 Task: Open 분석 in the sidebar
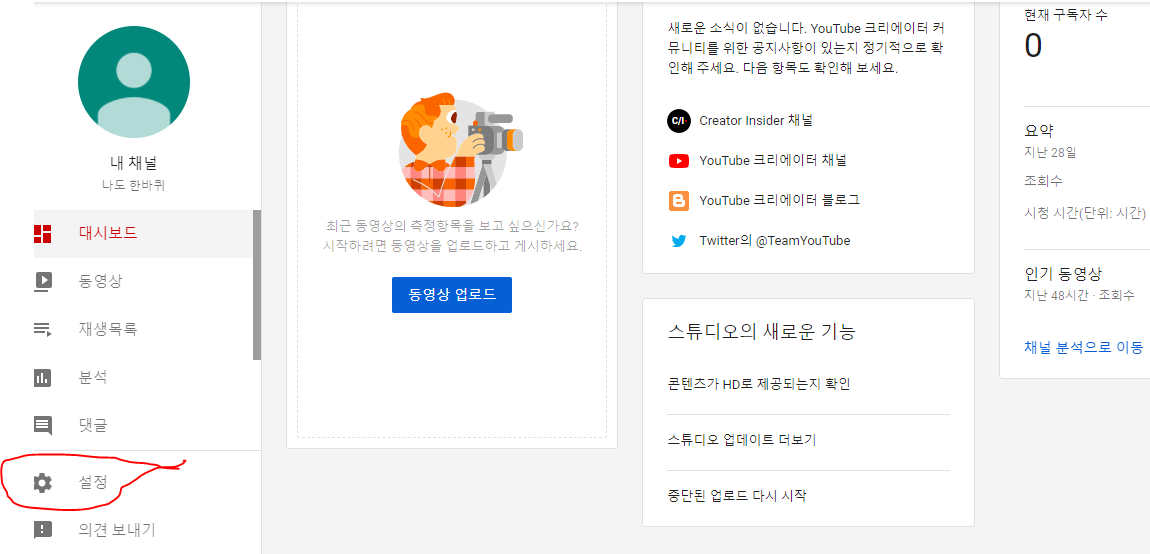(x=143, y=378)
